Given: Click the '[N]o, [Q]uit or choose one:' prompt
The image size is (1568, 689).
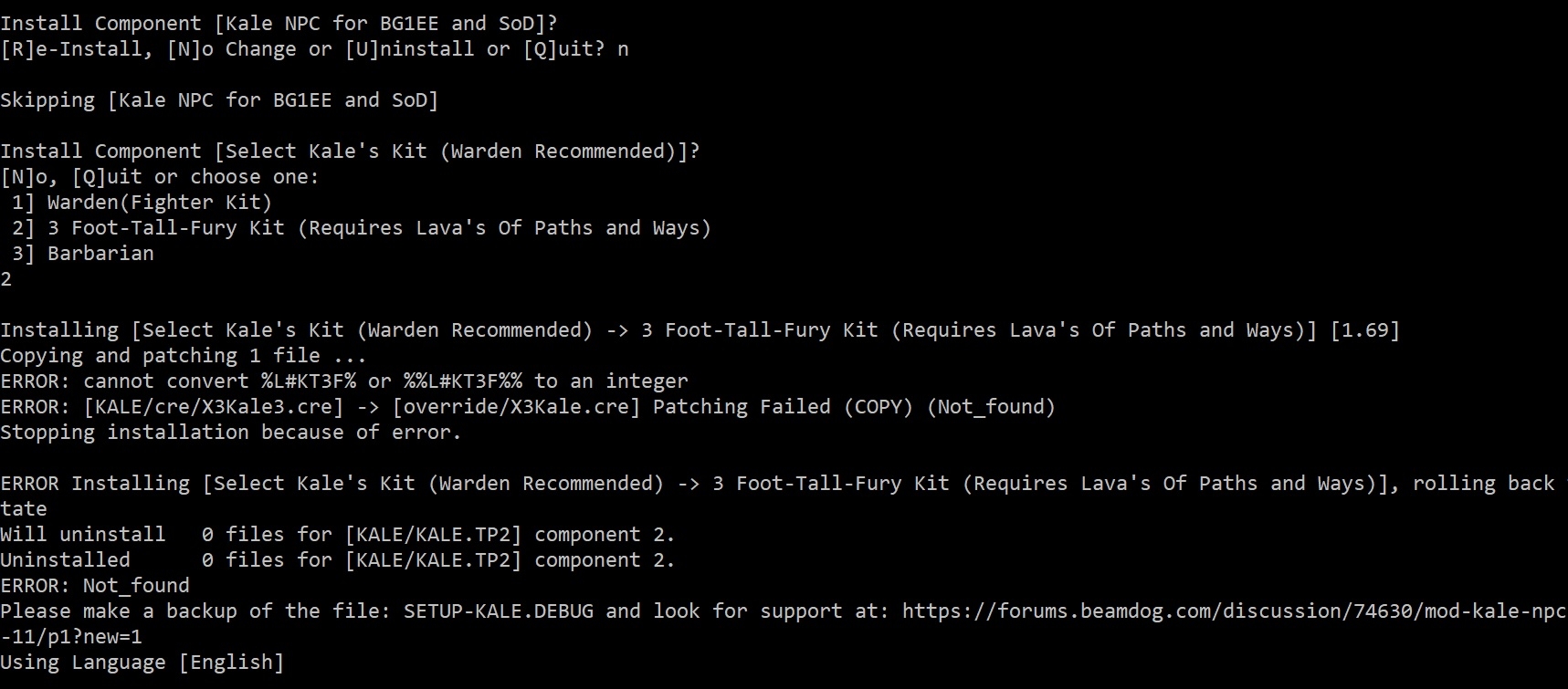Looking at the screenshot, I should pyautogui.click(x=160, y=177).
